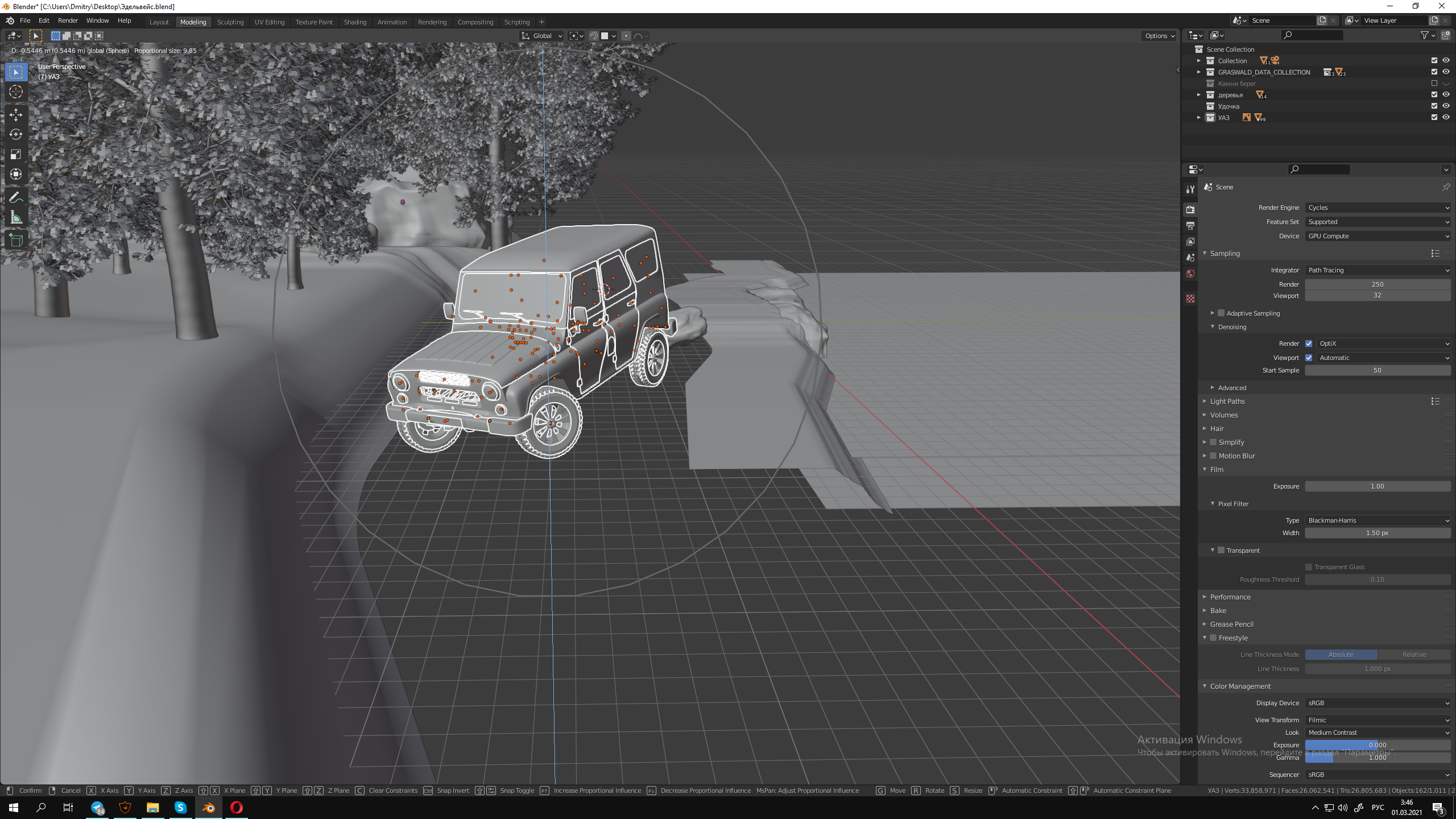1456x819 pixels.
Task: Open the Scene properties tab
Action: click(x=1190, y=257)
